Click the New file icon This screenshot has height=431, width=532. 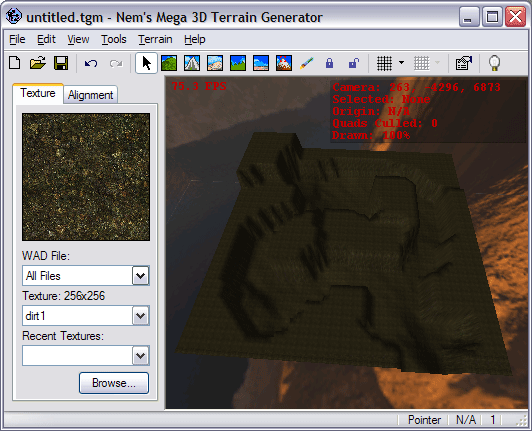coord(15,63)
